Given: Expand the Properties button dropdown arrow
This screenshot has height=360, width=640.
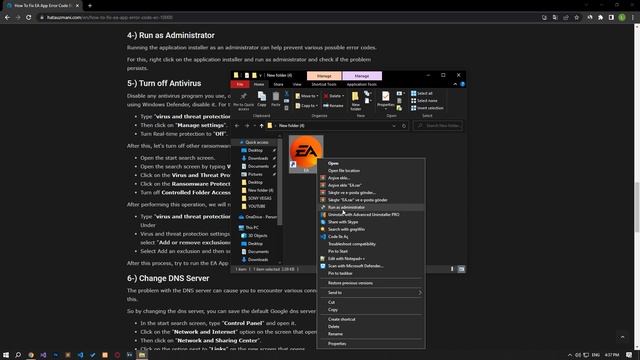Looking at the screenshot, I should click(385, 109).
